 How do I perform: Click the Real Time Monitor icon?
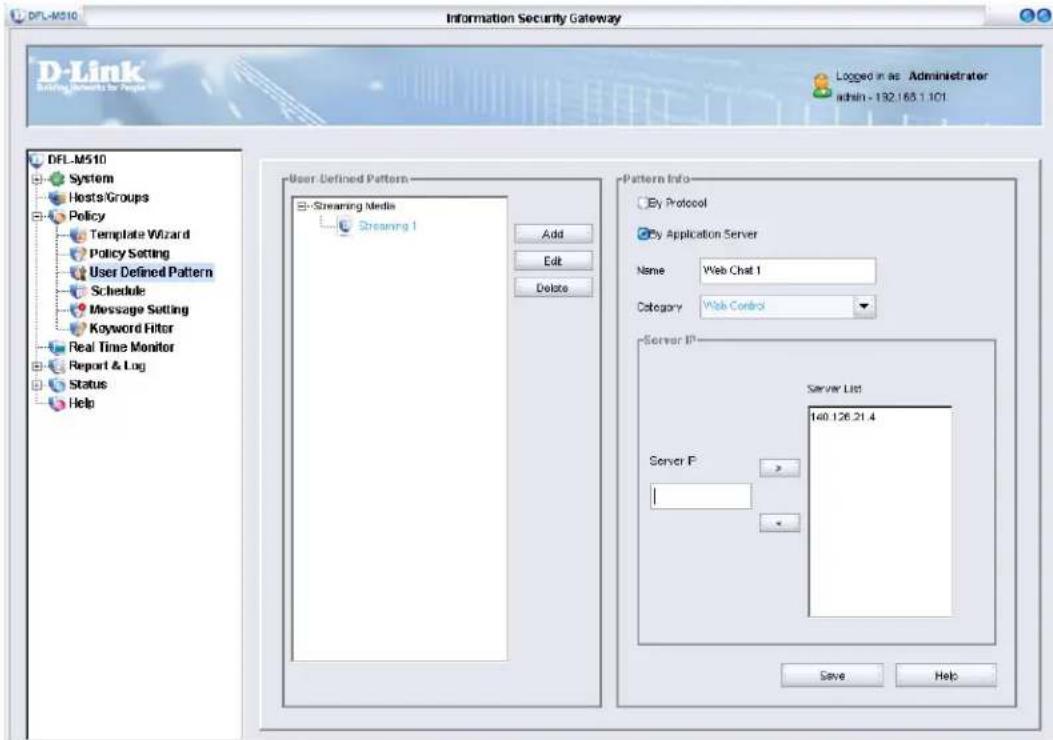pyautogui.click(x=57, y=347)
